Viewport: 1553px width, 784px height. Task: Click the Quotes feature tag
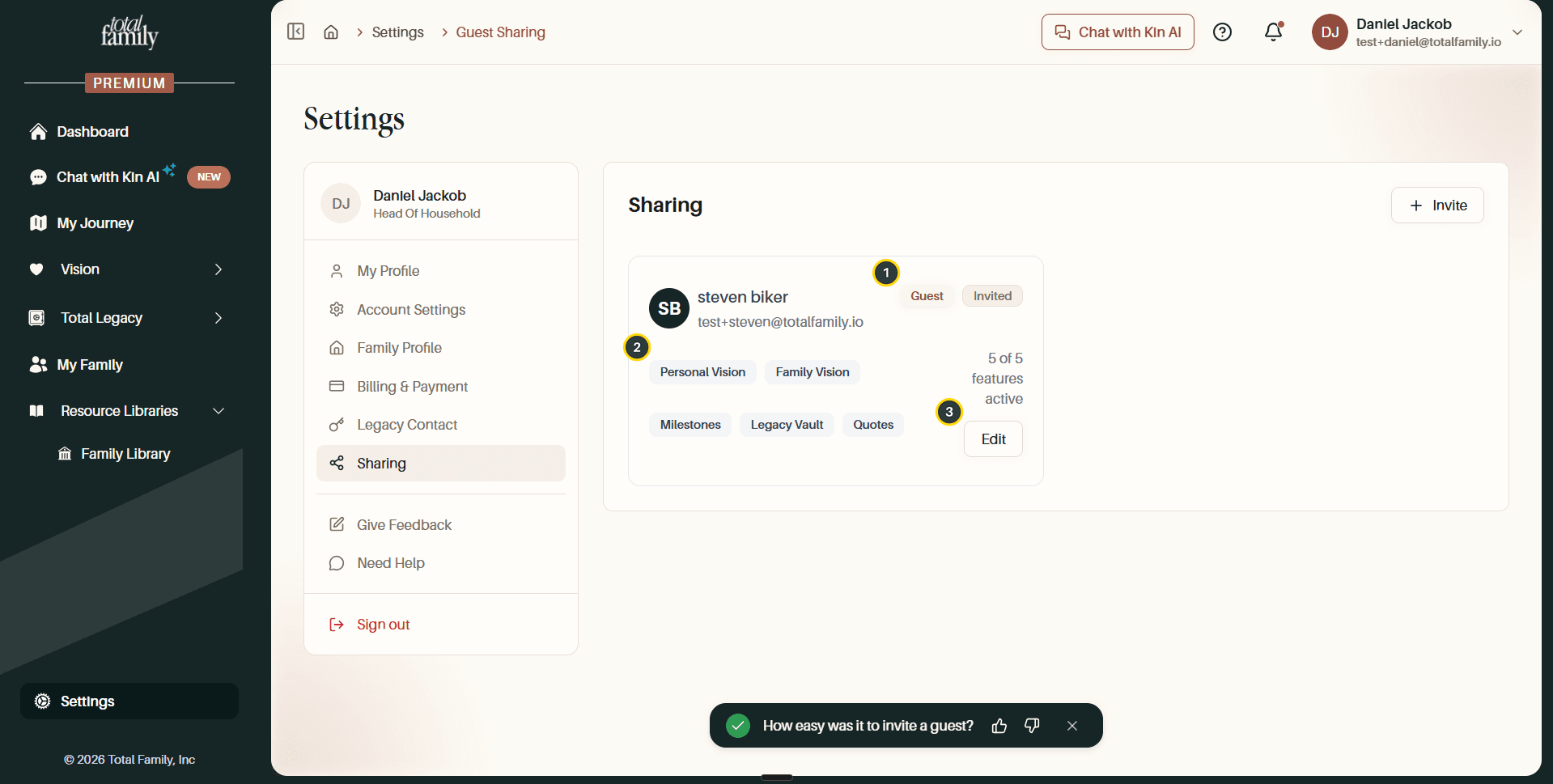click(873, 425)
